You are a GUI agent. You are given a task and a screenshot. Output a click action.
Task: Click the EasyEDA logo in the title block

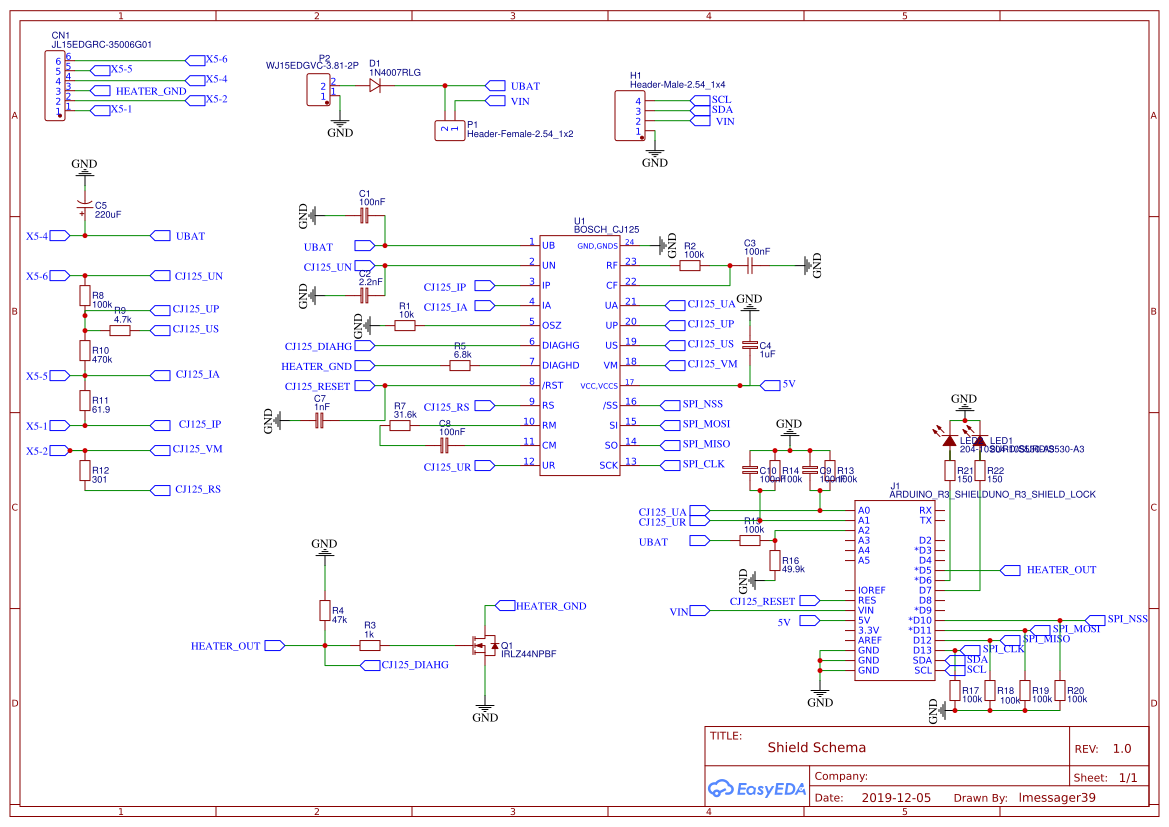pyautogui.click(x=756, y=788)
